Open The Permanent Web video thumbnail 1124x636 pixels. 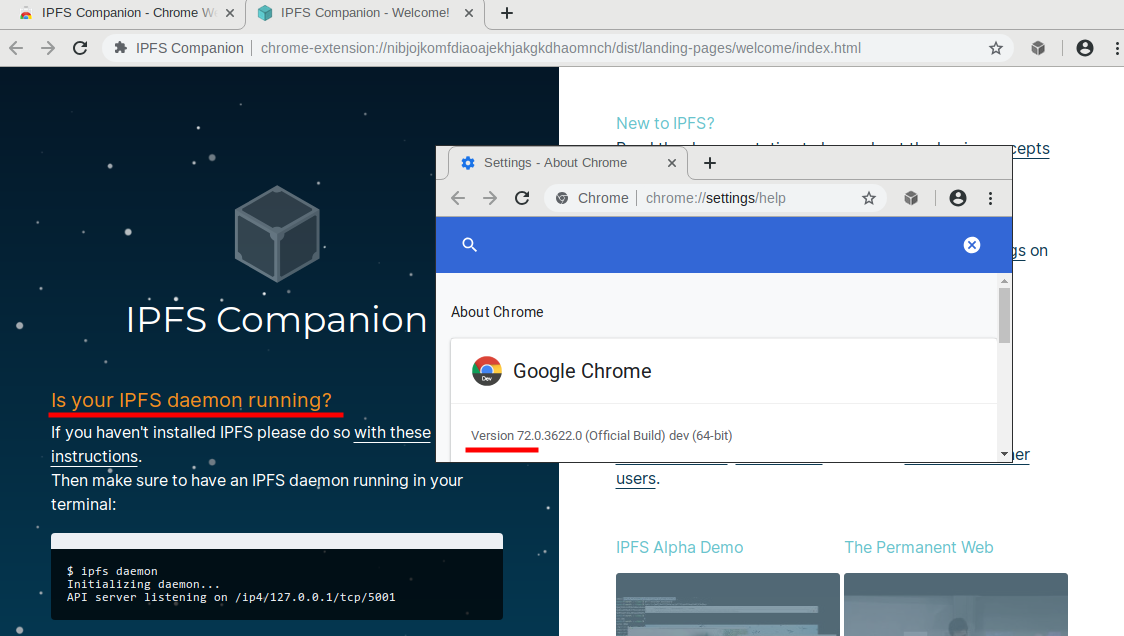tap(956, 604)
